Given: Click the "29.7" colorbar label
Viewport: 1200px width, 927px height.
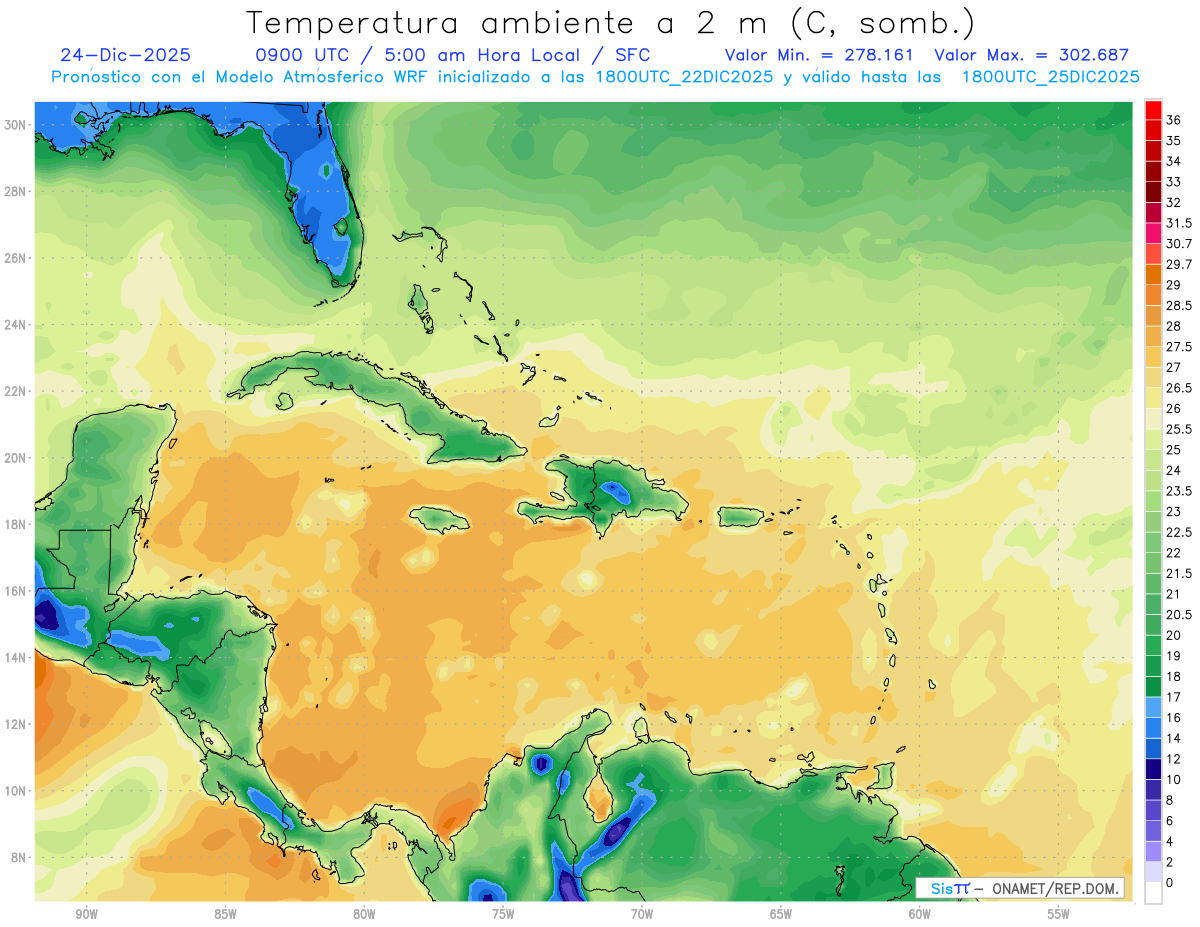Looking at the screenshot, I should [x=1179, y=265].
